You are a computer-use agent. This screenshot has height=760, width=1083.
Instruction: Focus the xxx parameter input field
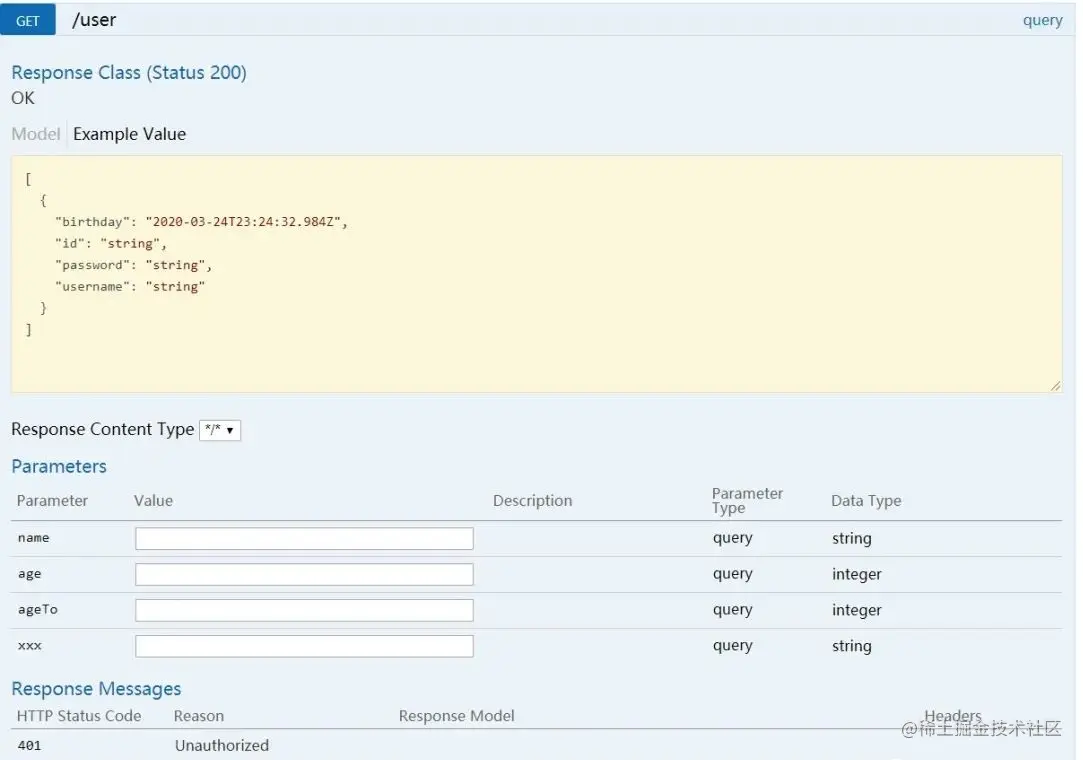click(304, 646)
